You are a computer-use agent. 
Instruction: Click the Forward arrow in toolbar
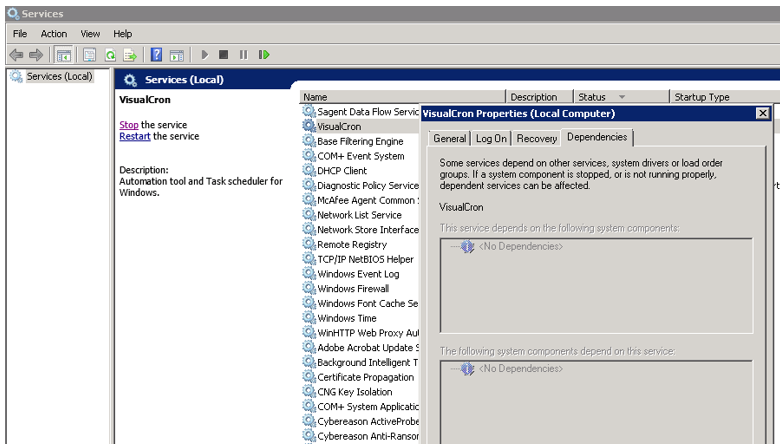[x=36, y=55]
